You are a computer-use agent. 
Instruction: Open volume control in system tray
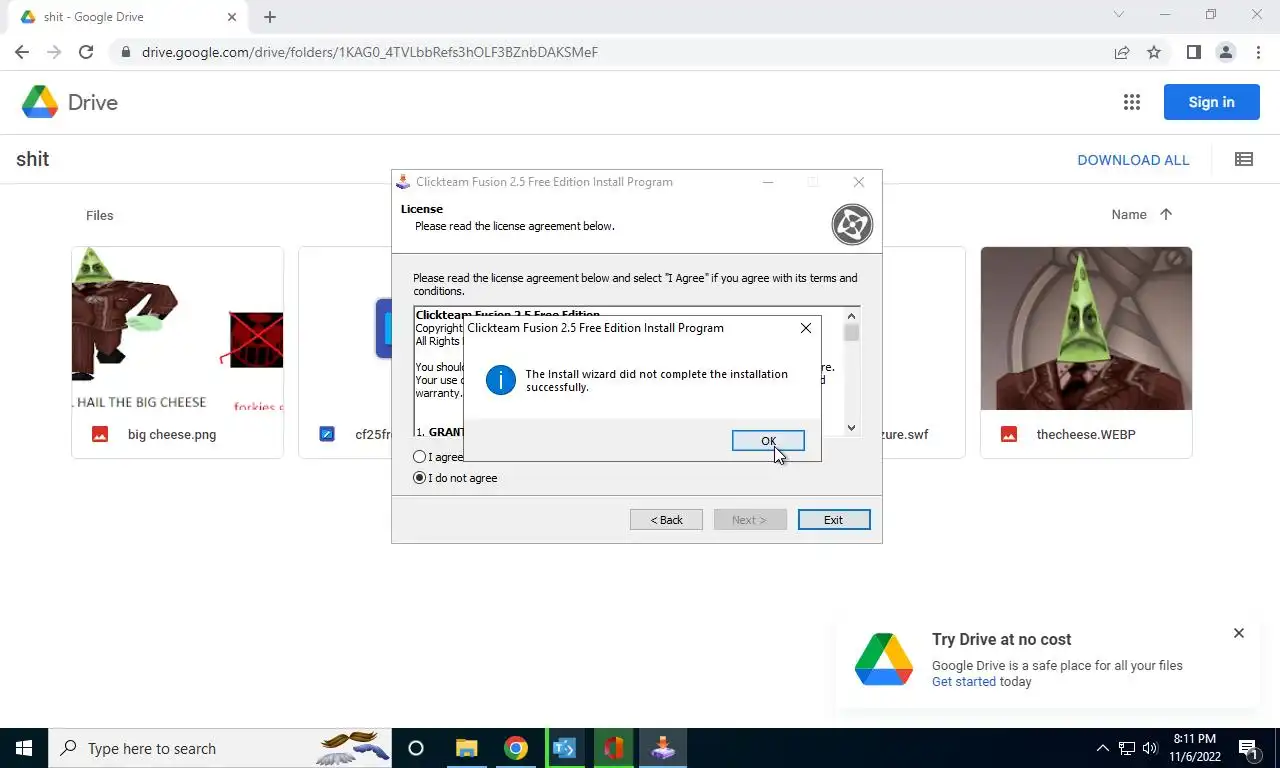1150,748
